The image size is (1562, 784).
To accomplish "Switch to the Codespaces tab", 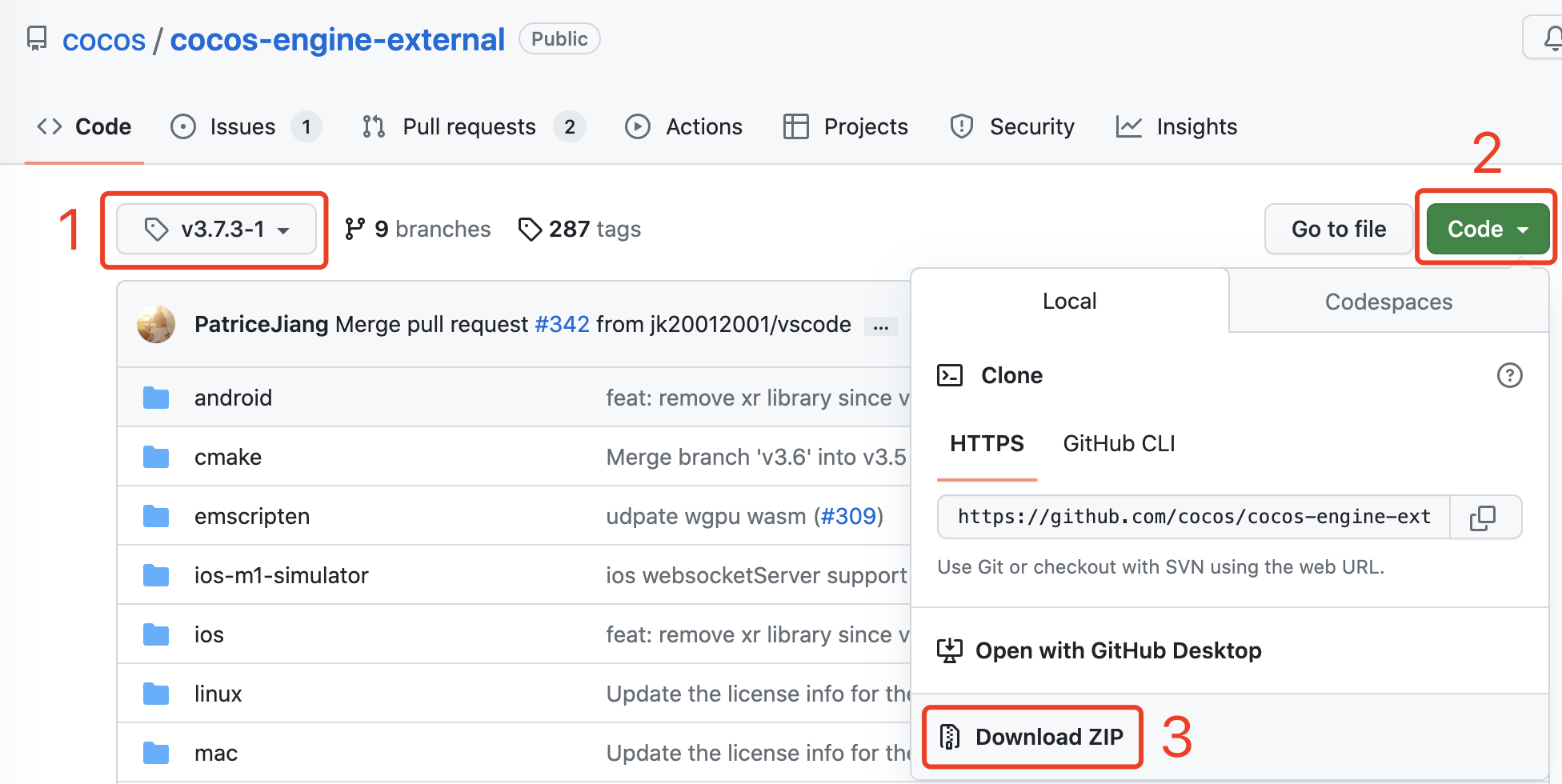I will pyautogui.click(x=1388, y=302).
